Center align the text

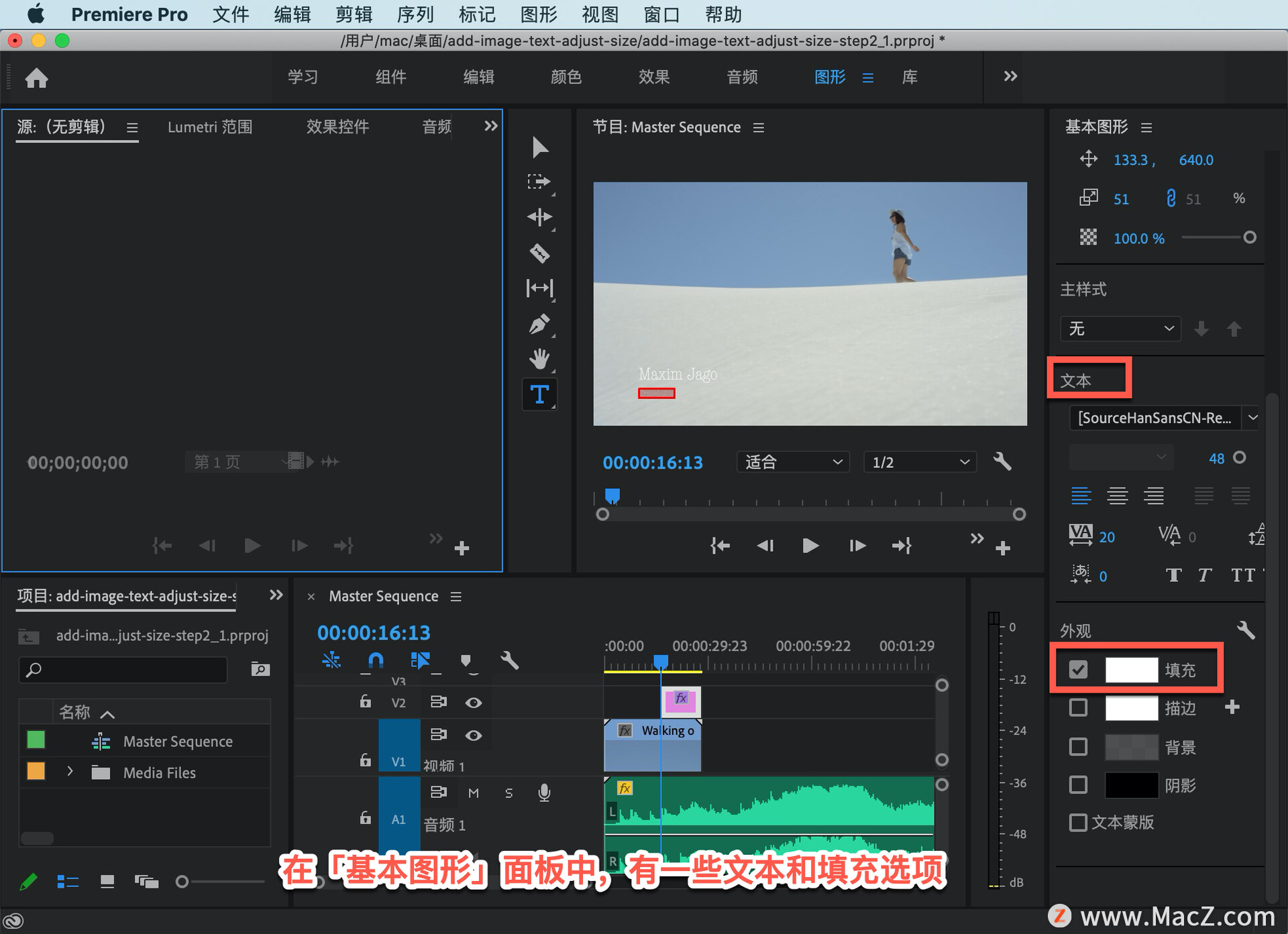pyautogui.click(x=1117, y=495)
